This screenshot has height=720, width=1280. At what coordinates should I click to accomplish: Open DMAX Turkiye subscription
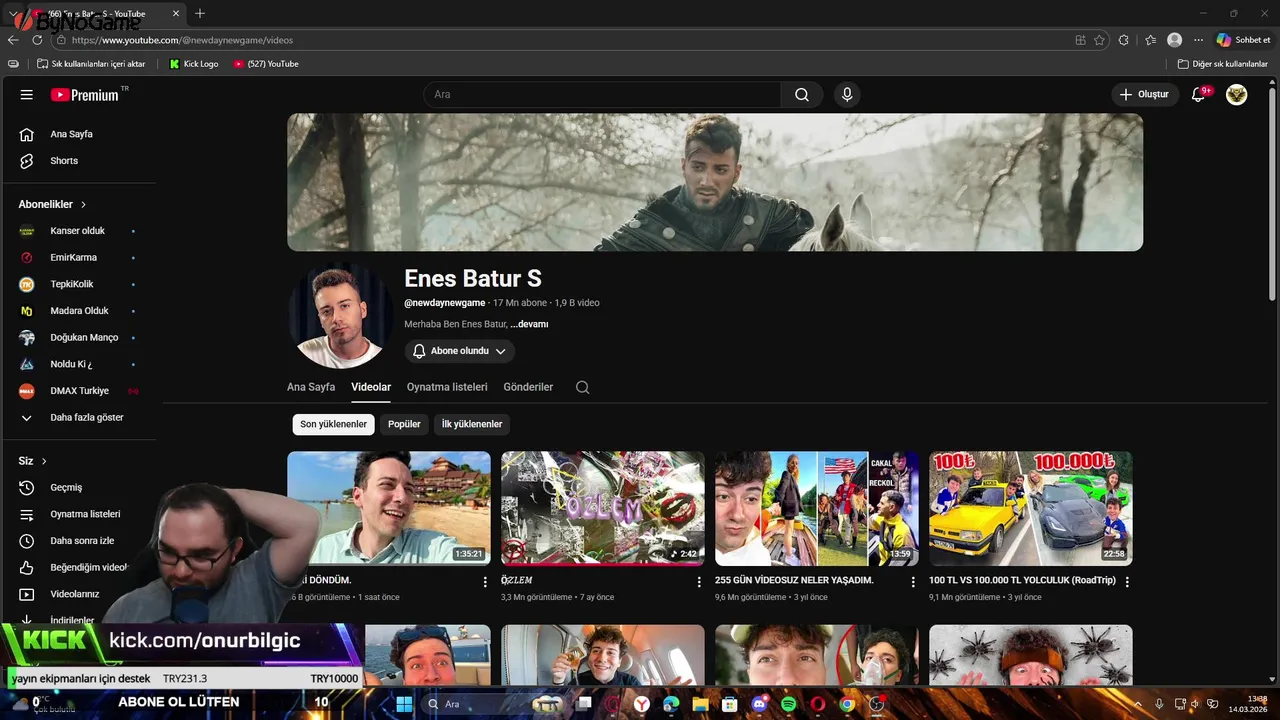point(79,391)
